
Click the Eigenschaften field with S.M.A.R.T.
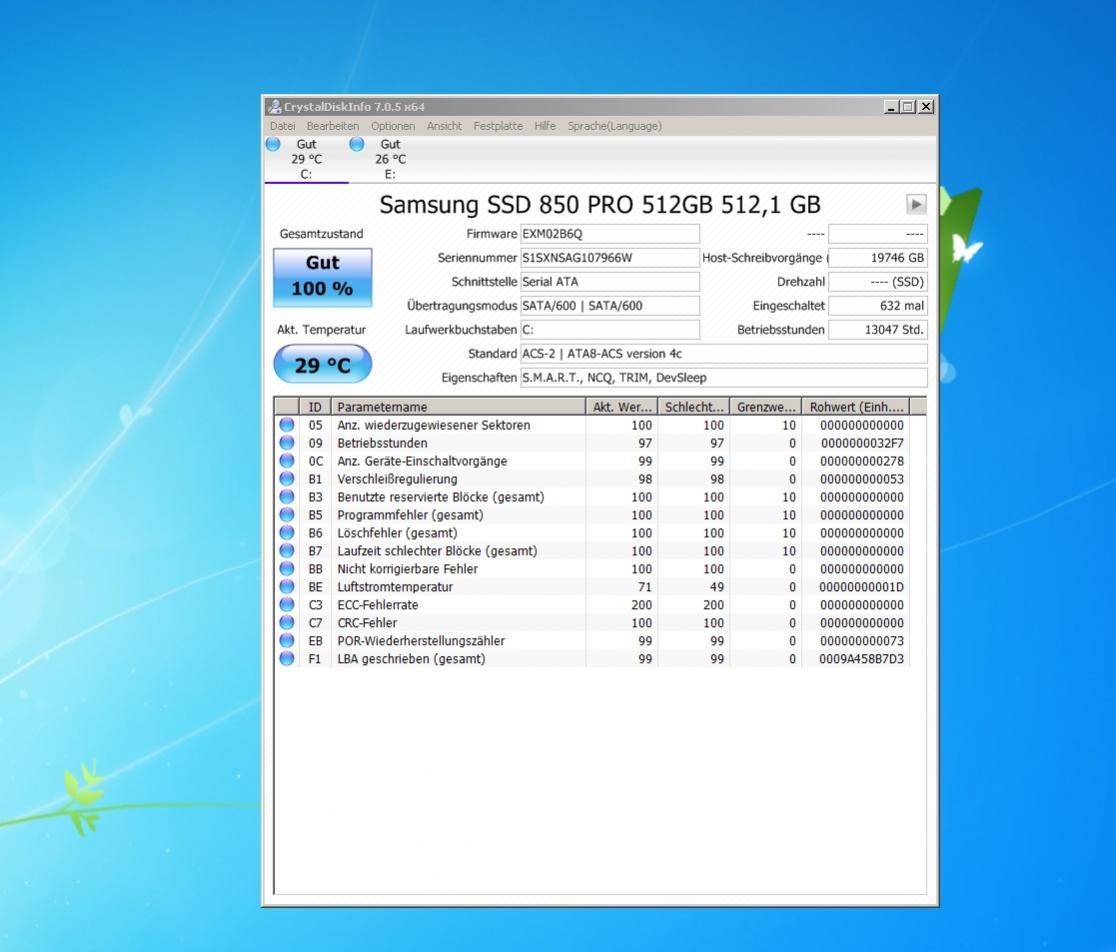(x=724, y=378)
